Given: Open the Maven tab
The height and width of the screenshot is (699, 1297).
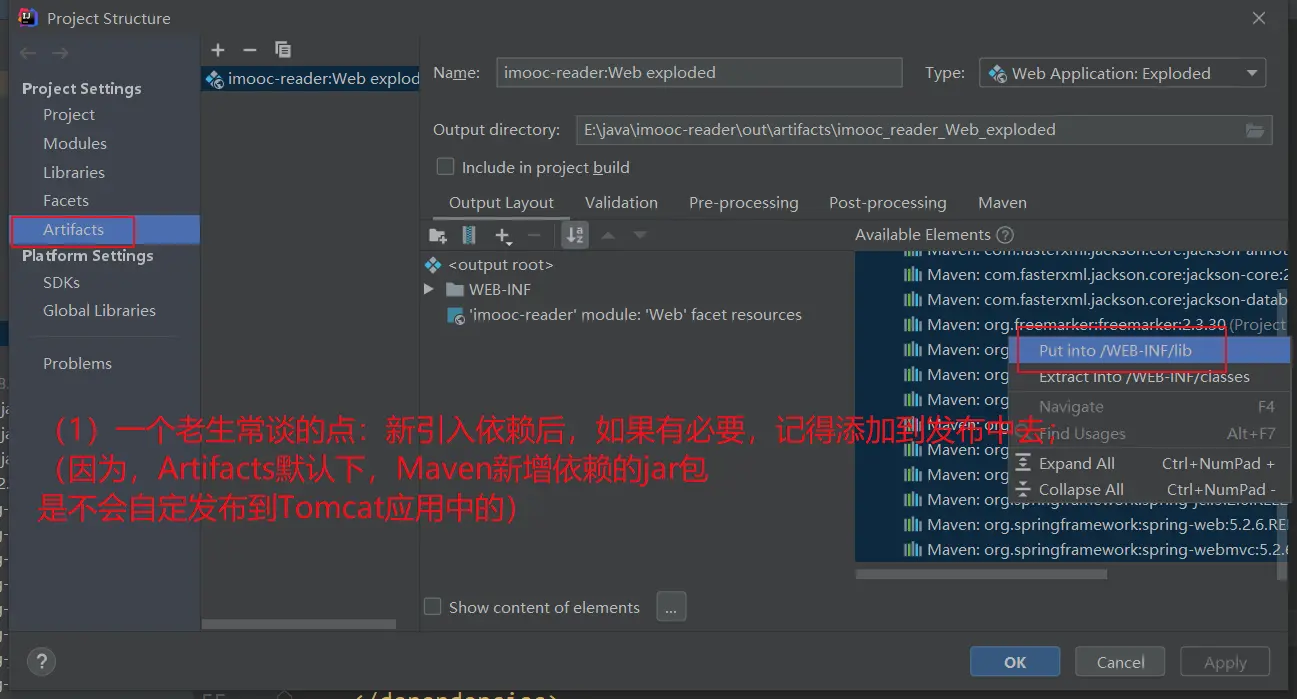Looking at the screenshot, I should (x=1002, y=203).
